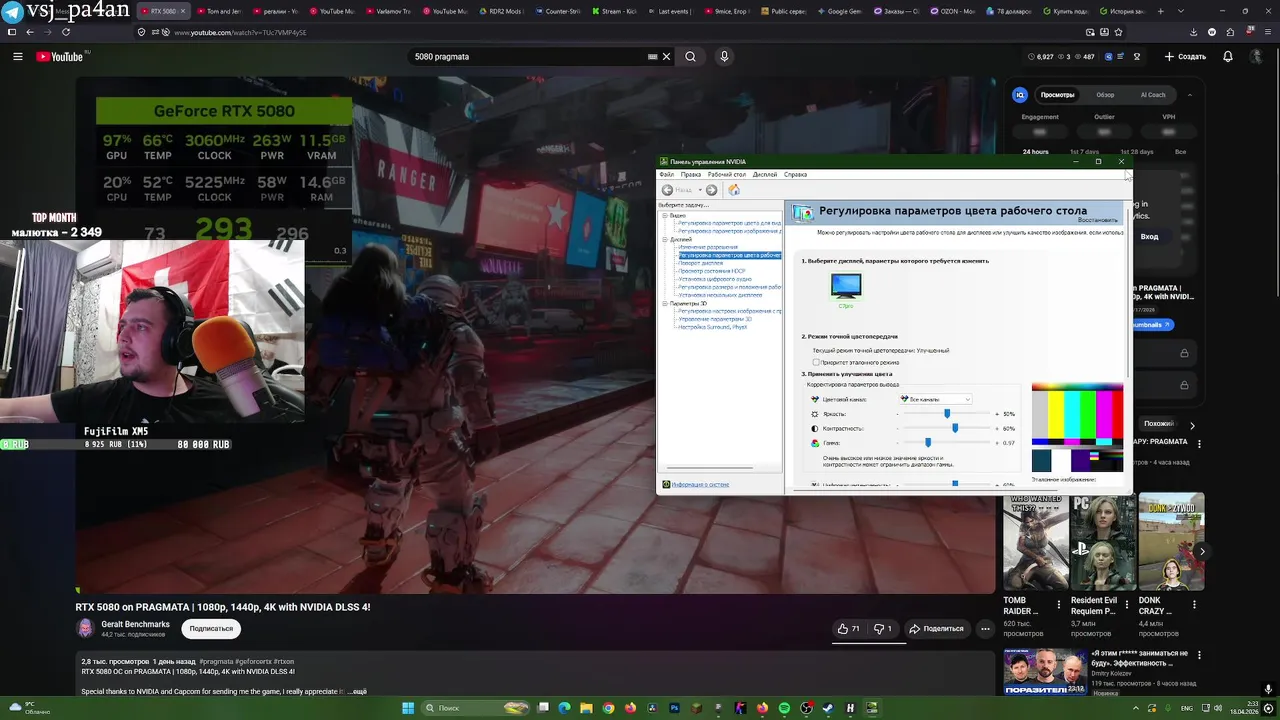Open the 'Файл' menu in NVIDIA panel

(x=667, y=175)
